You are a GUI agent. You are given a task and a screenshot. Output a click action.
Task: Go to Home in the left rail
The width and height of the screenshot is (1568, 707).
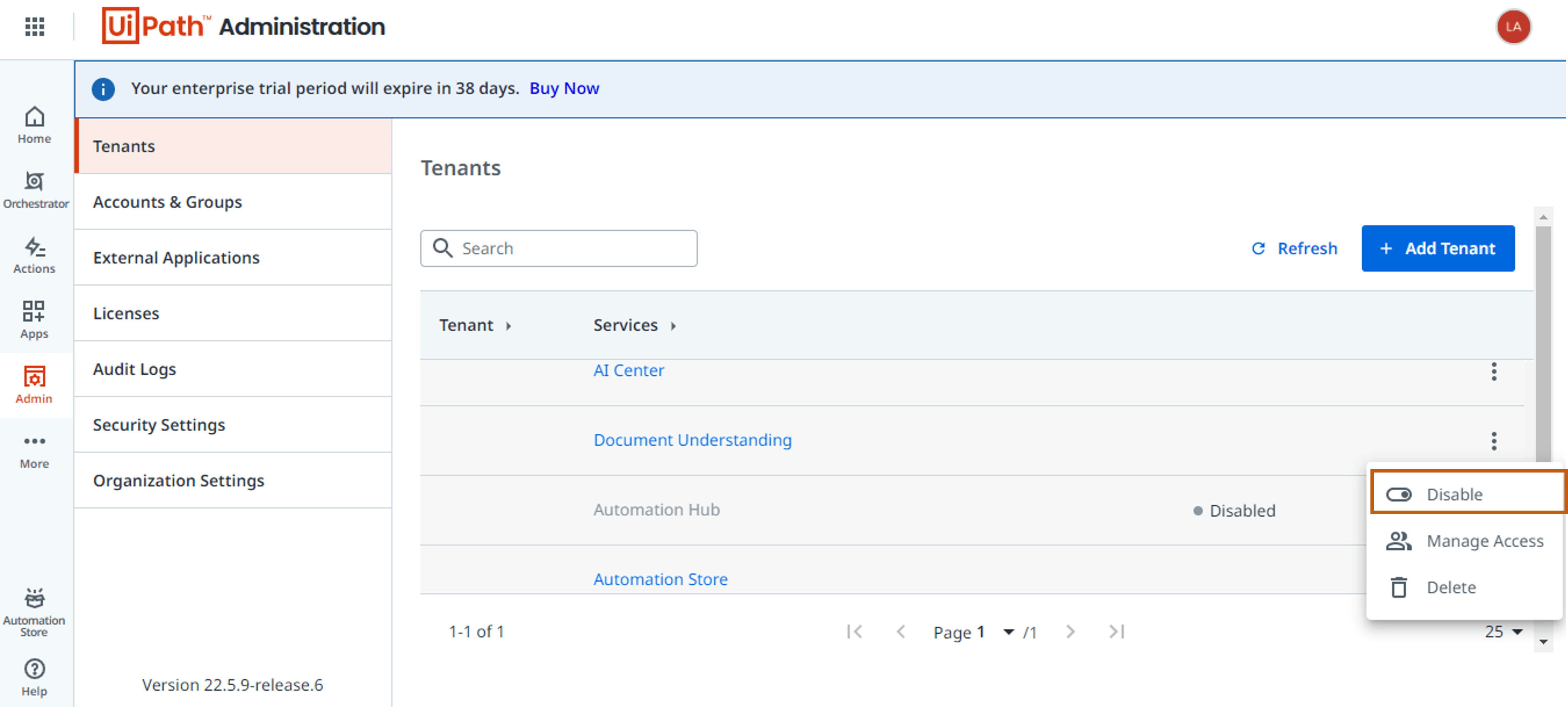34,125
